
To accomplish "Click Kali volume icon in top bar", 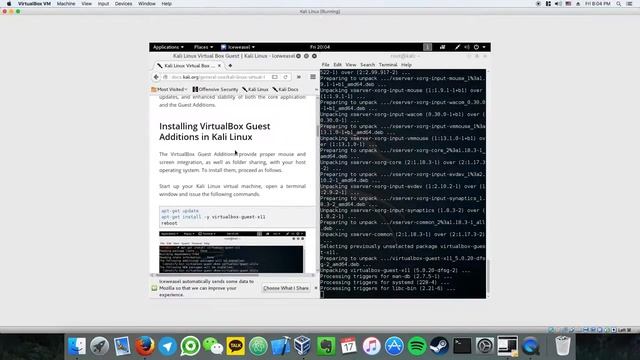I will (x=467, y=47).
